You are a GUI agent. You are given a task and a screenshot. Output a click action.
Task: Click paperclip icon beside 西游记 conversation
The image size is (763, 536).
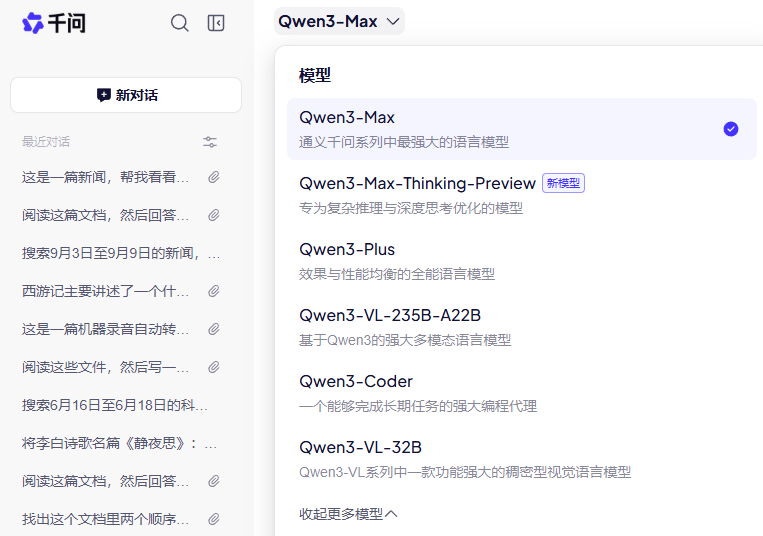tap(213, 291)
